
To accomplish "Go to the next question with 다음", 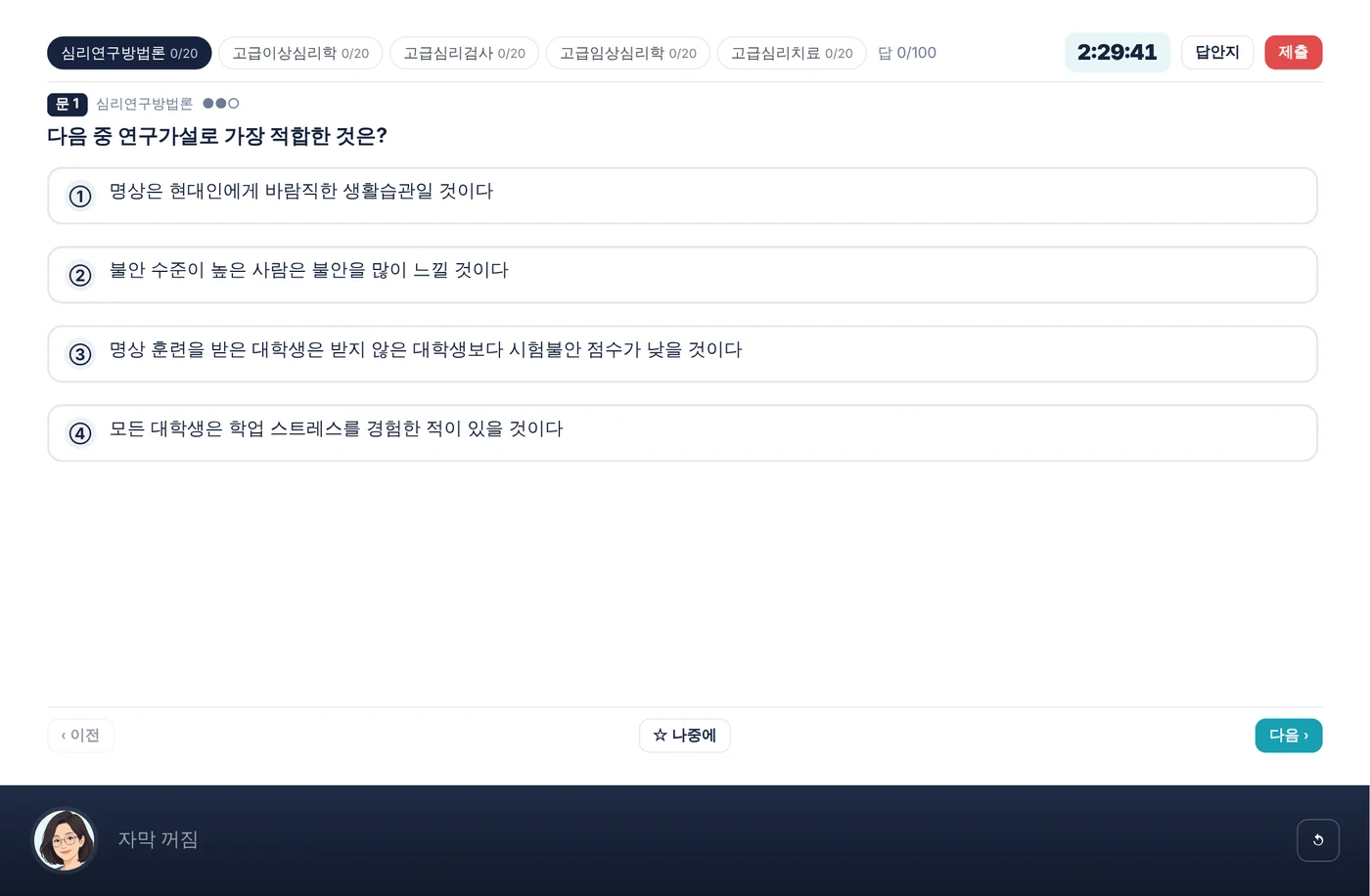I will click(x=1288, y=736).
